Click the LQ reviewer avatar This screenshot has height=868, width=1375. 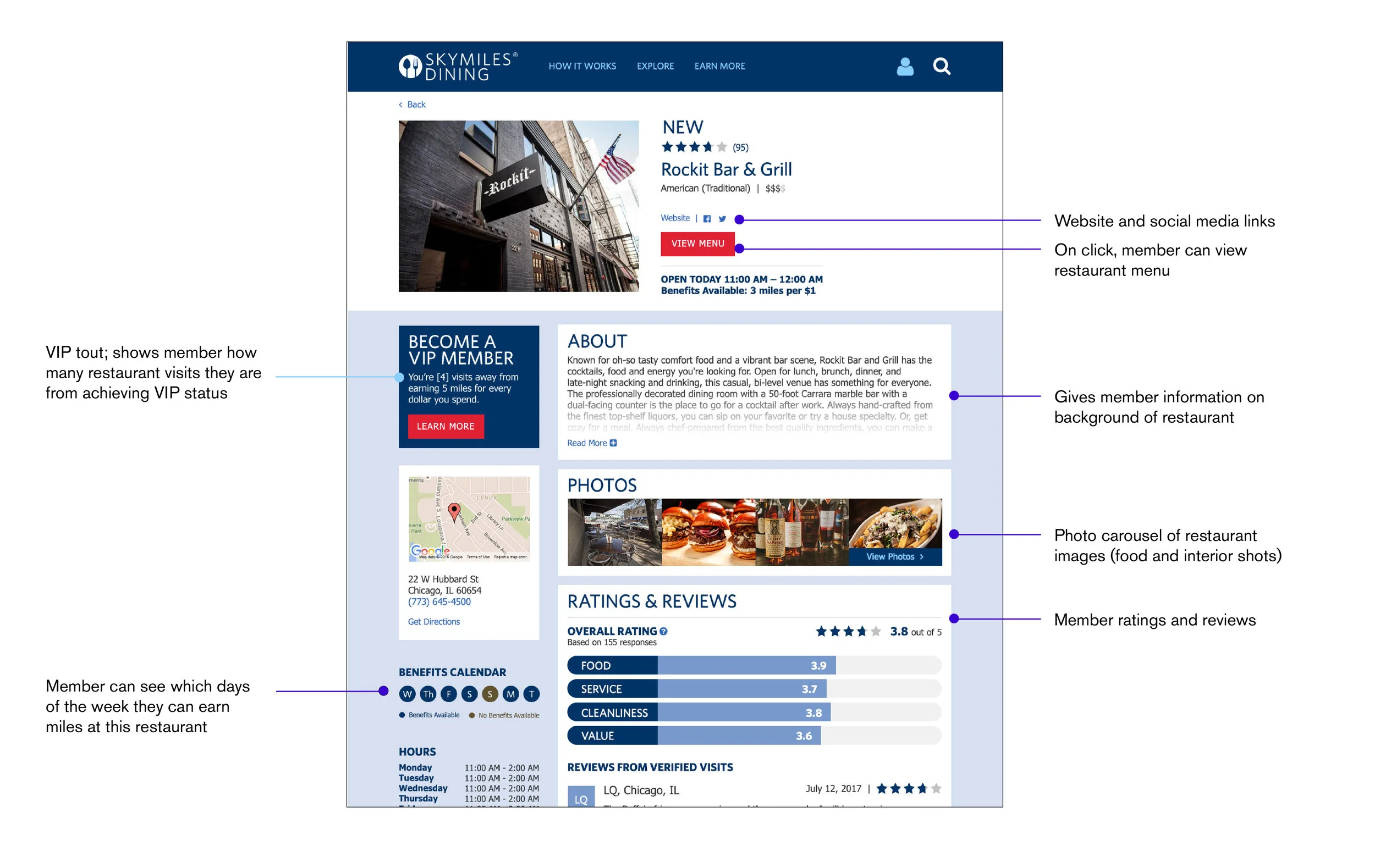point(580,798)
